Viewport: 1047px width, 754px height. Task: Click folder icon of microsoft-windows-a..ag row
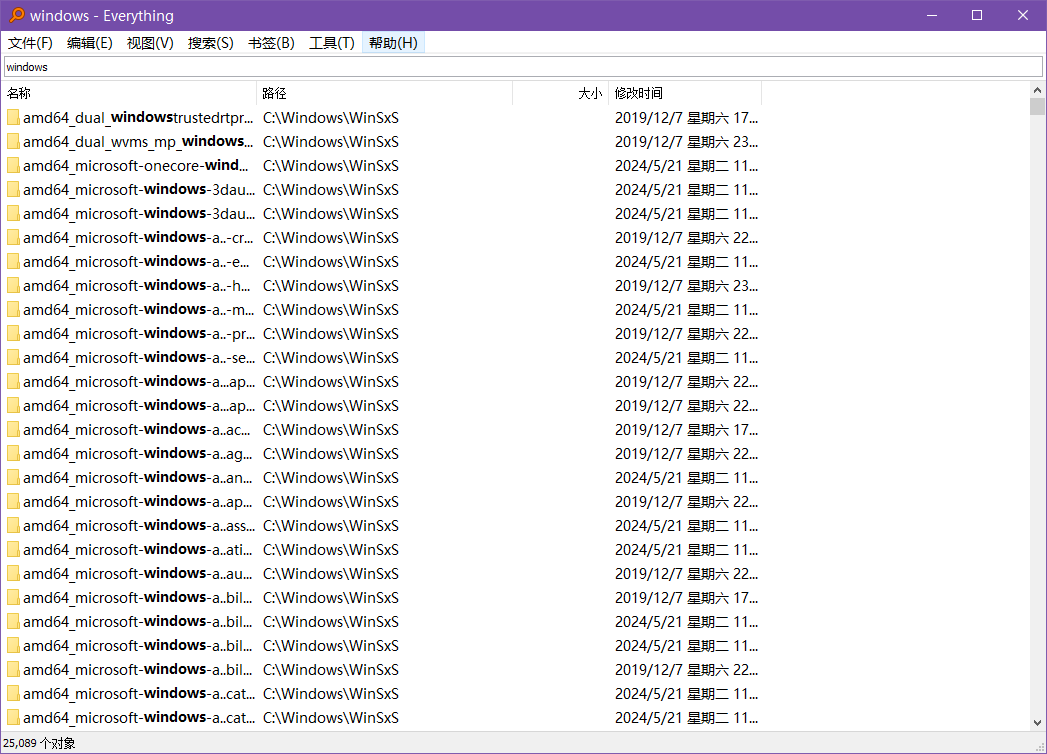pyautogui.click(x=13, y=454)
